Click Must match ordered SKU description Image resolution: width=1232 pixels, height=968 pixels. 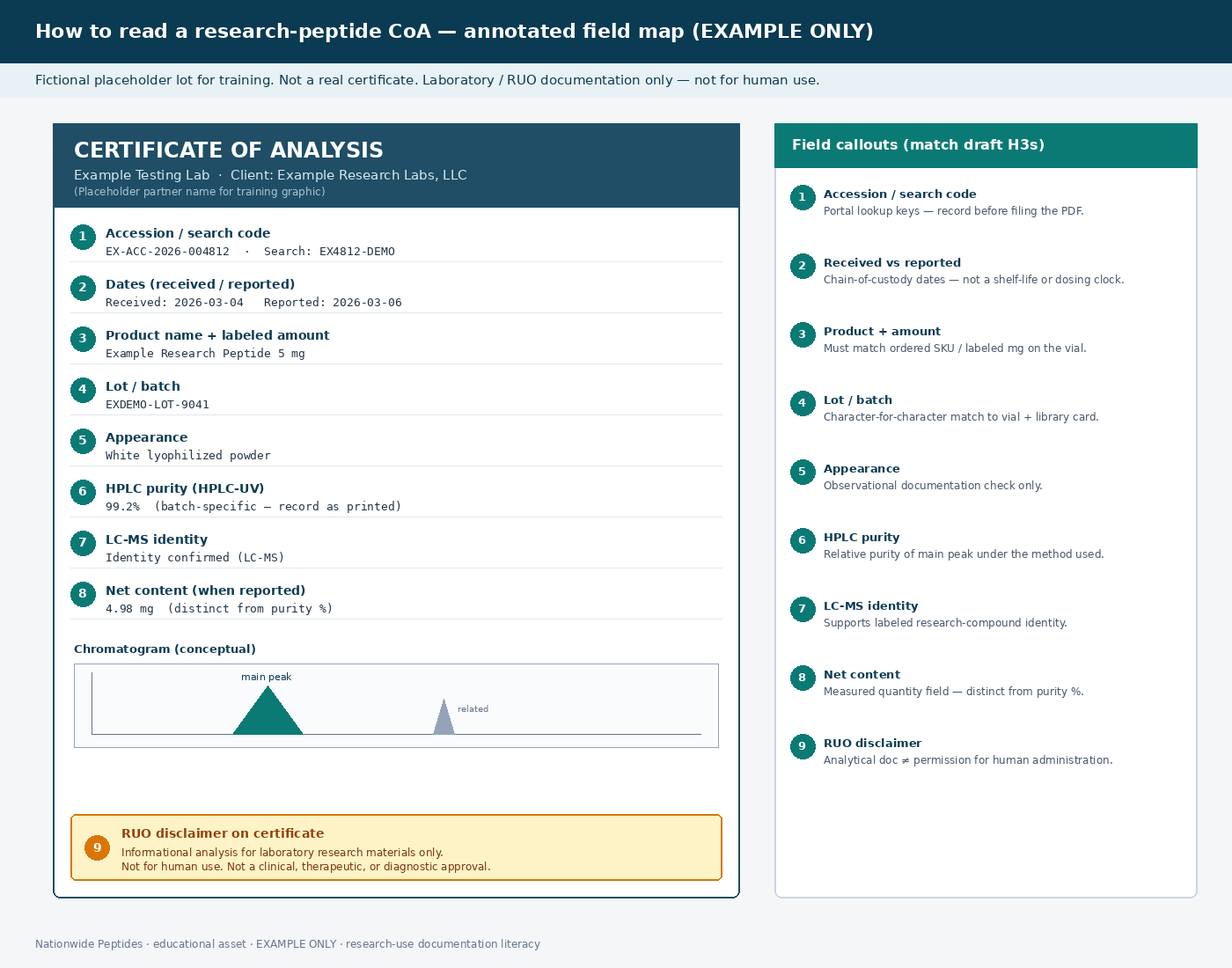coord(955,348)
